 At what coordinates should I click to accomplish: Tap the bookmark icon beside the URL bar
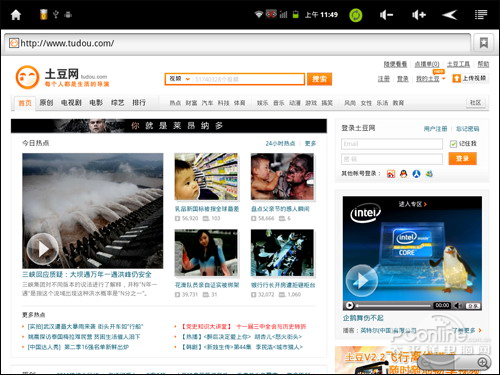tap(484, 43)
